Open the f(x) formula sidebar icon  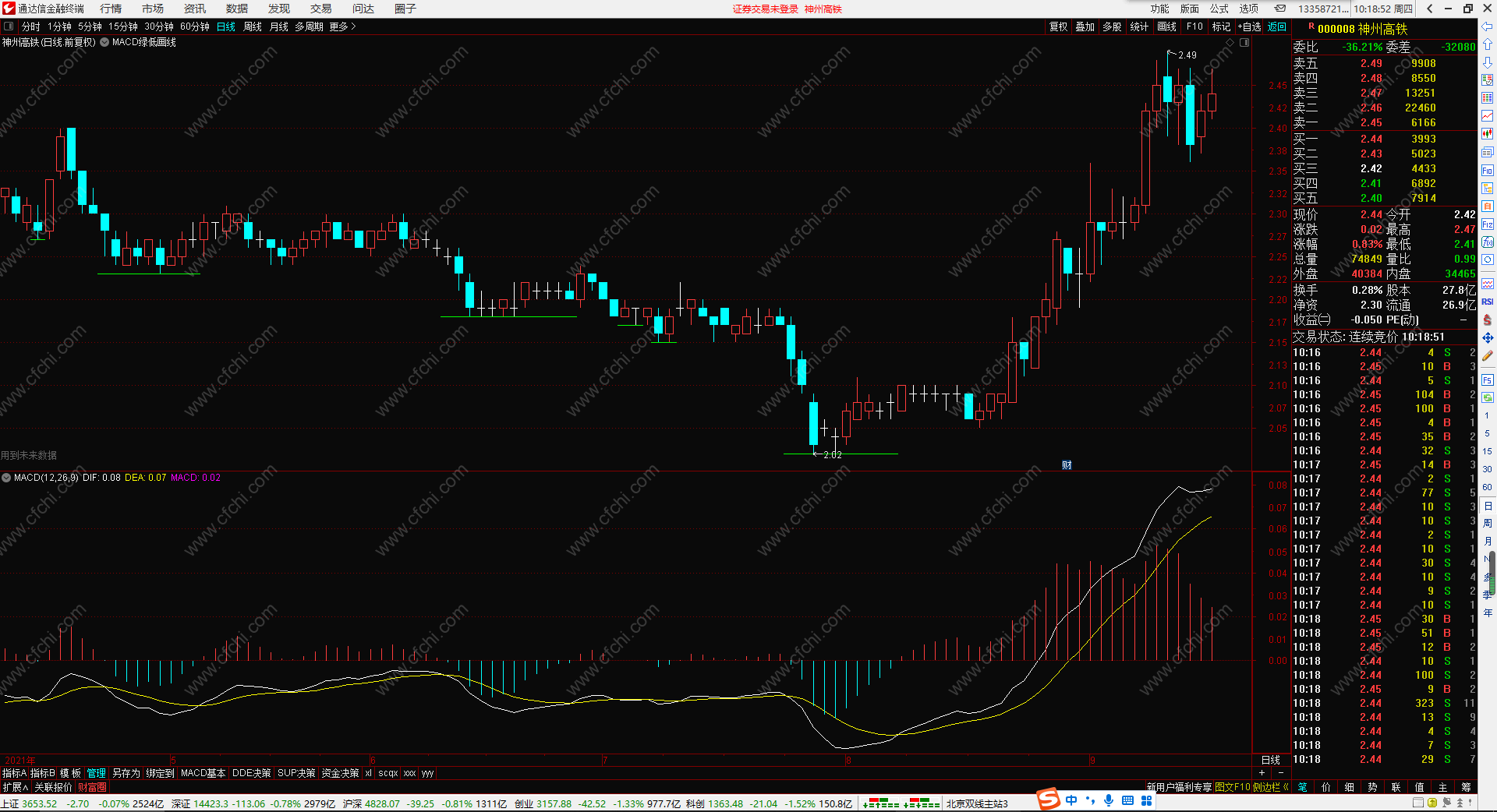(1488, 242)
